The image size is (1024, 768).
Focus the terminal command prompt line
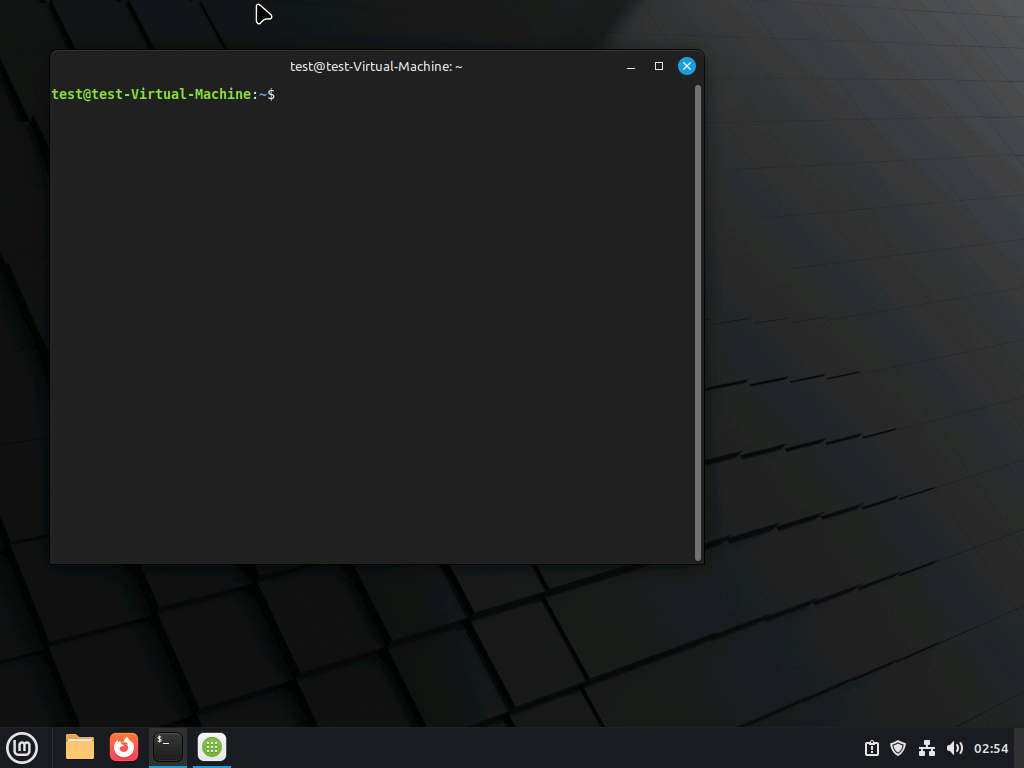tap(400, 94)
